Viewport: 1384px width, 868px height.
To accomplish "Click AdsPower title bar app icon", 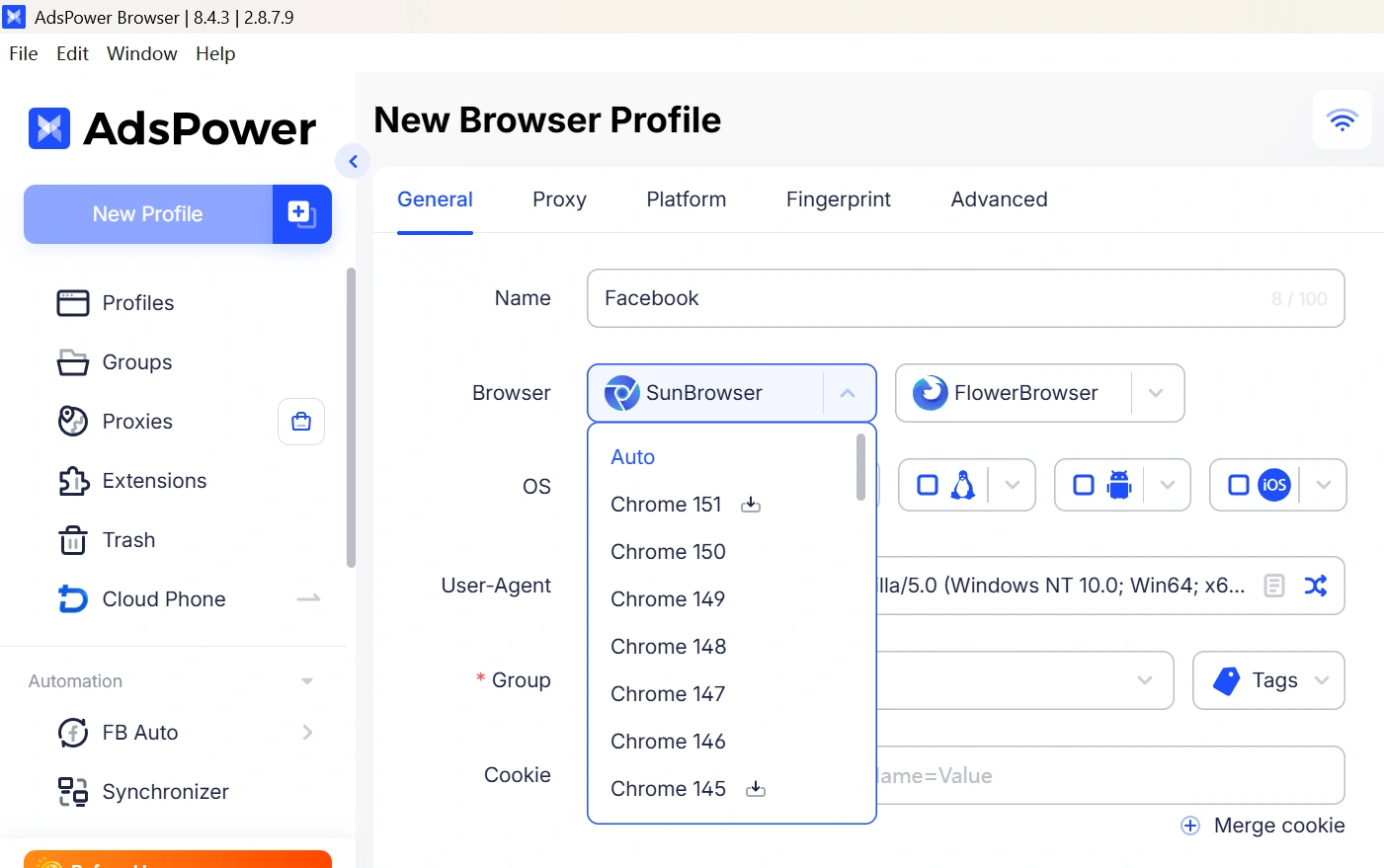I will click(14, 17).
